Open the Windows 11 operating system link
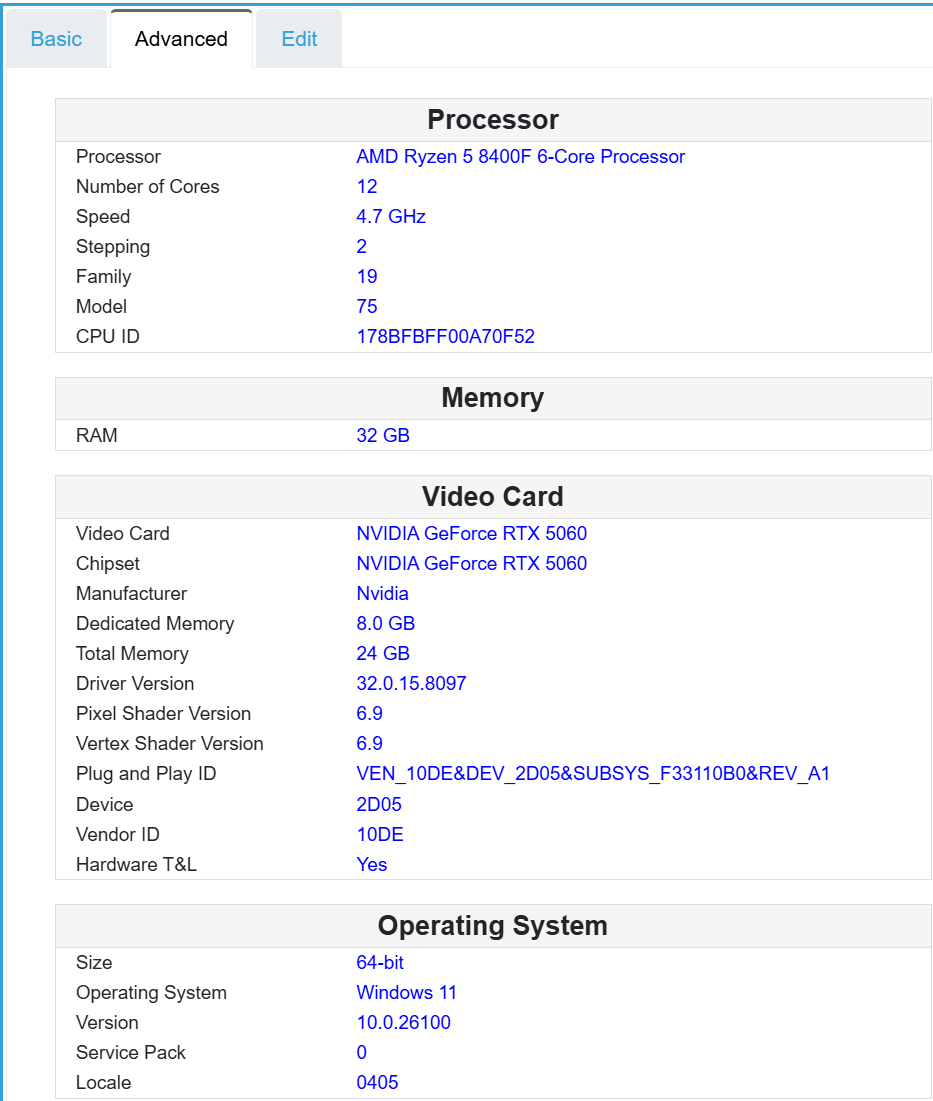Image resolution: width=933 pixels, height=1101 pixels. coord(406,992)
